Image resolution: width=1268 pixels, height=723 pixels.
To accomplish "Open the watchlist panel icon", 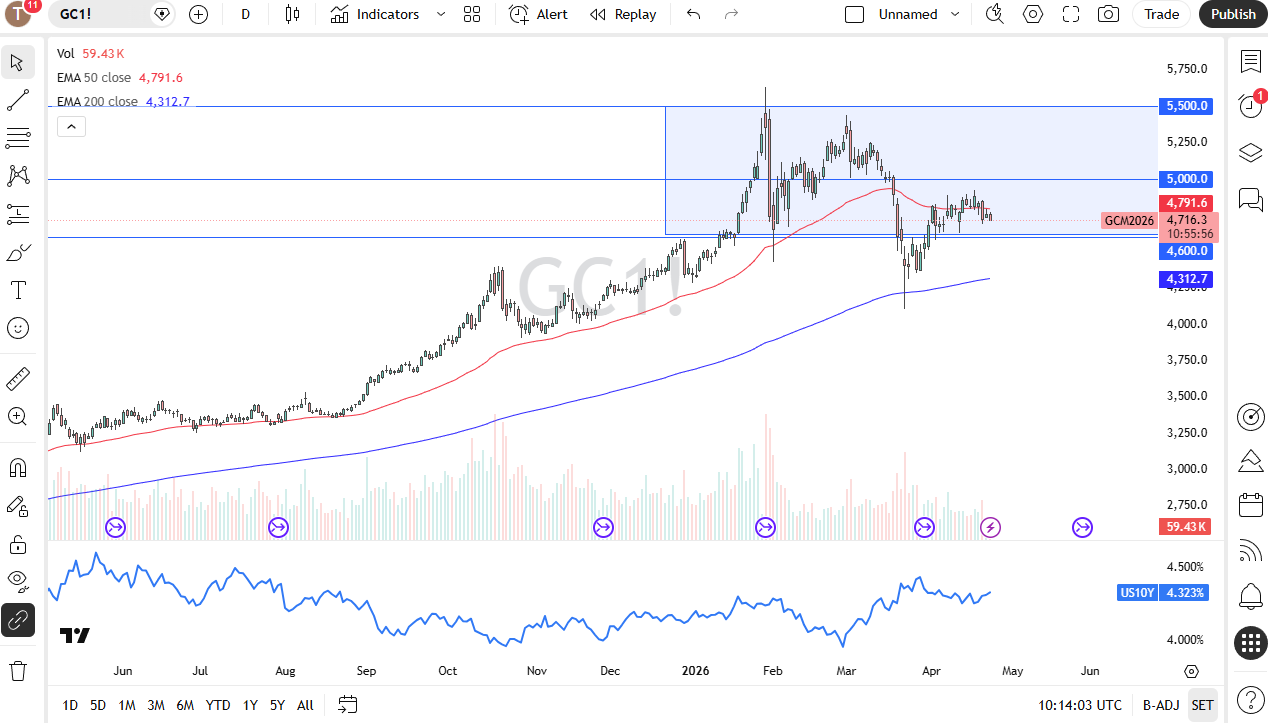I will coord(1250,62).
